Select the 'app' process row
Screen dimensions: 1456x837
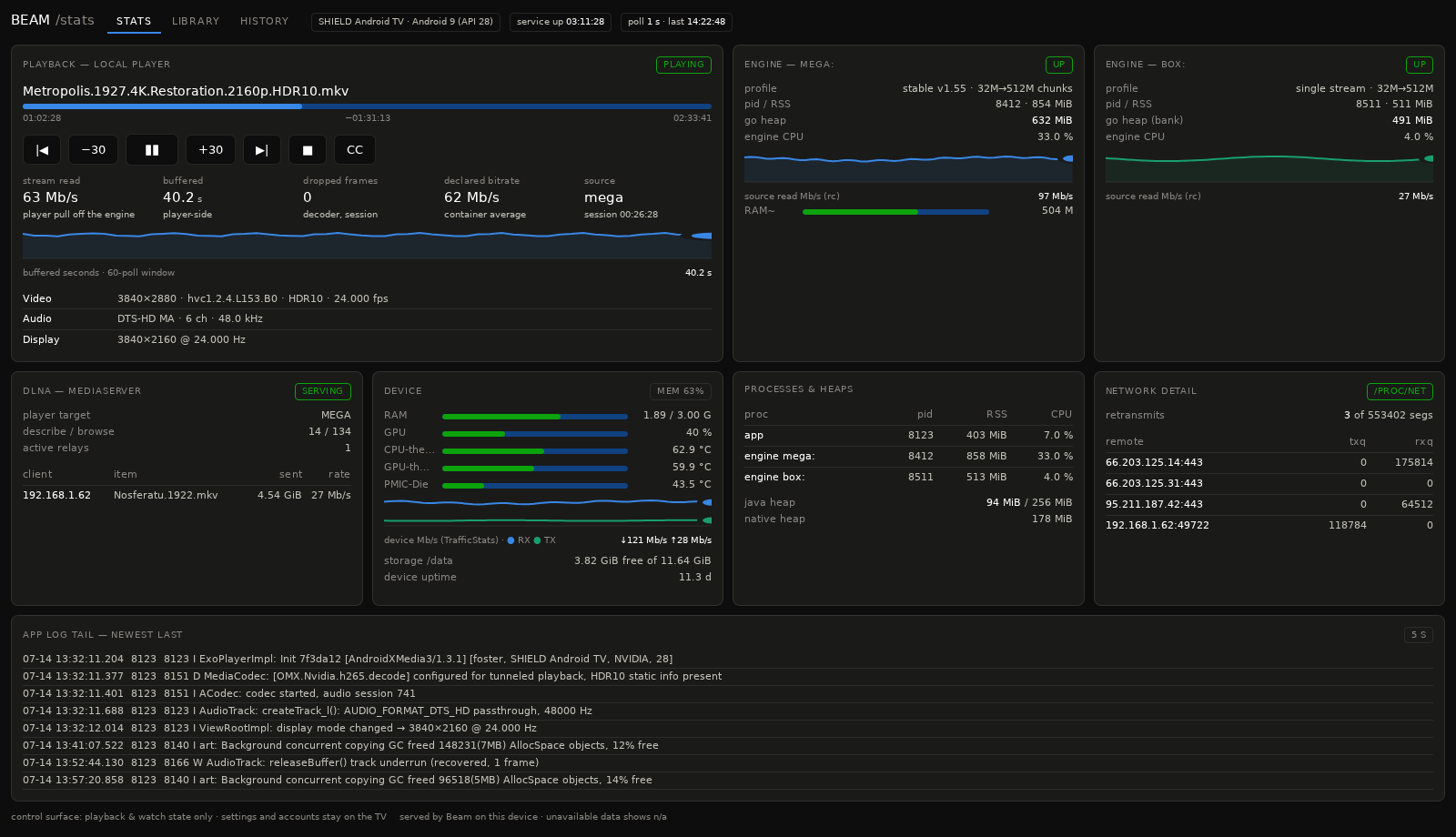point(908,435)
